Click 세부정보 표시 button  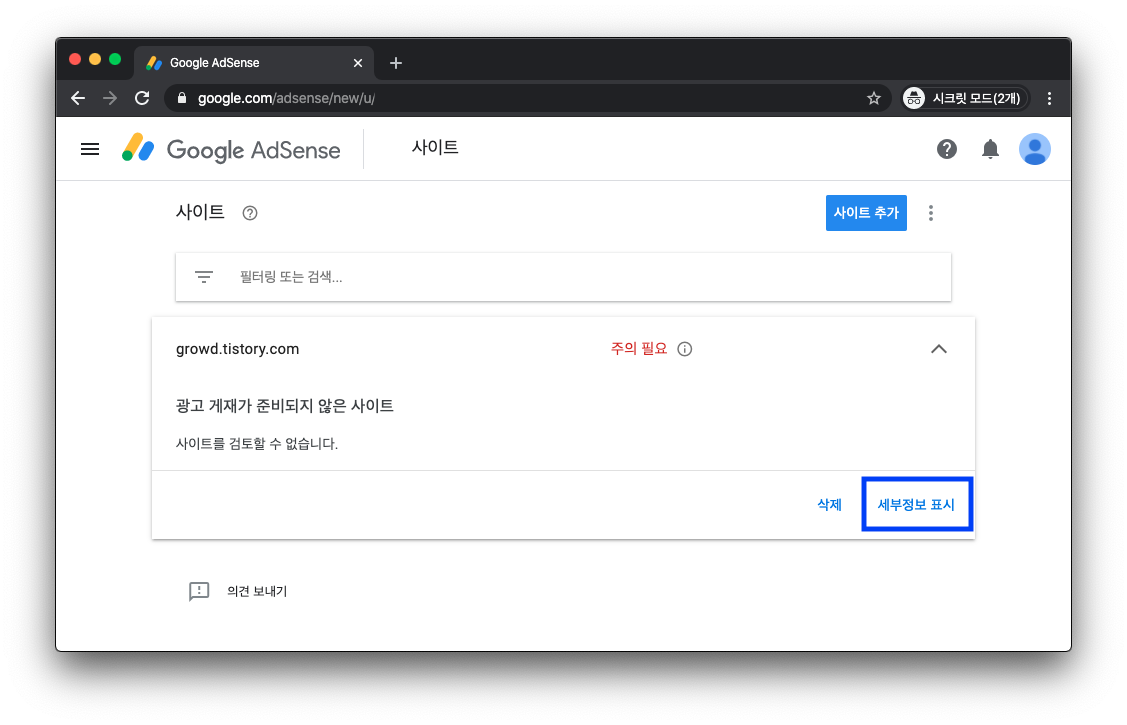916,504
